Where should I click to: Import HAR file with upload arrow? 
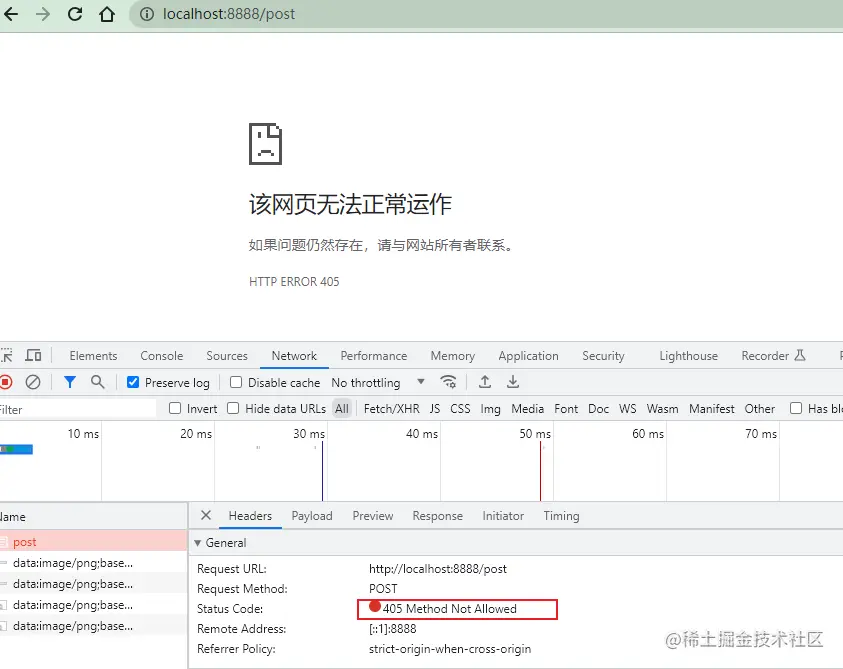coord(484,382)
